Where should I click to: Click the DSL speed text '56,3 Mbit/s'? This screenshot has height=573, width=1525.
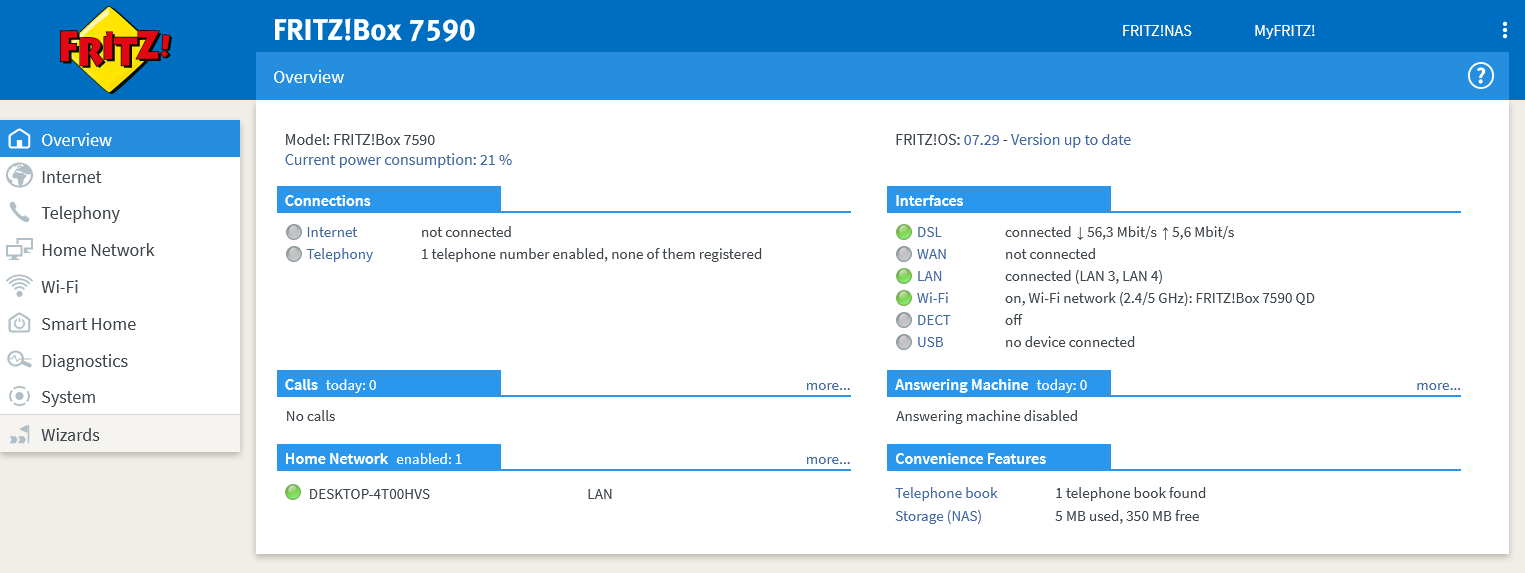coord(1122,232)
